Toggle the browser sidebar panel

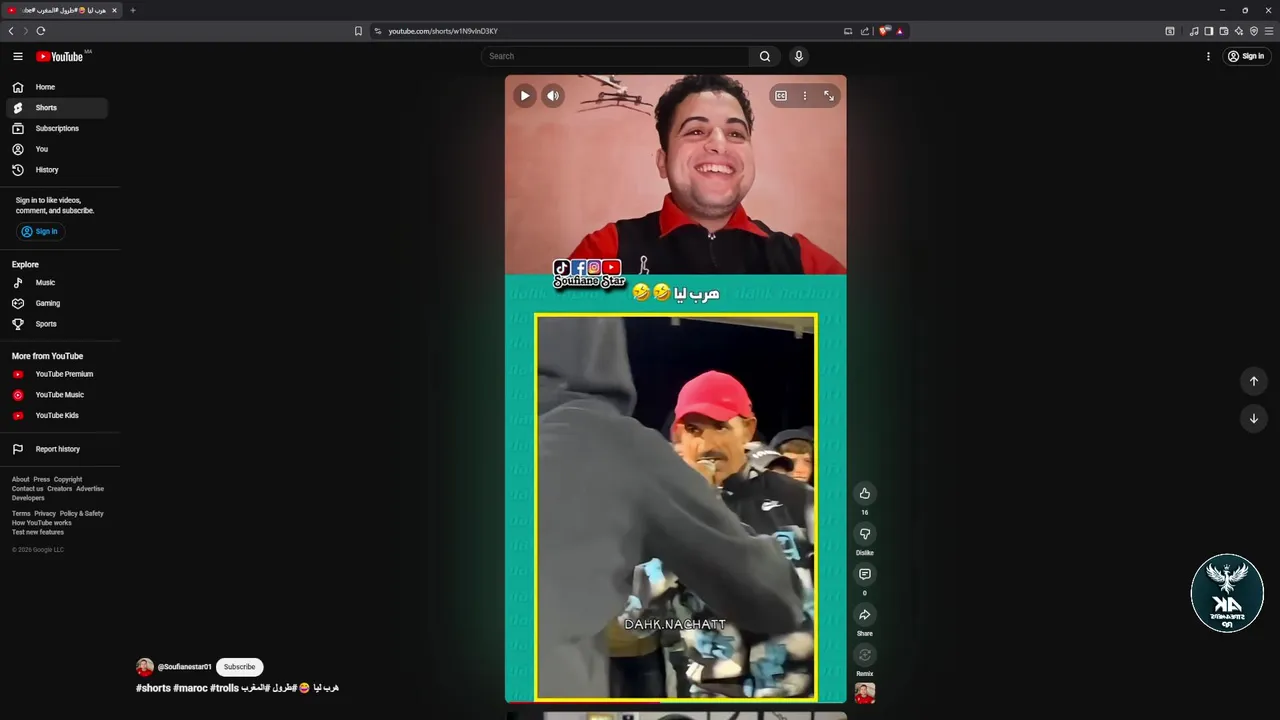click(x=1208, y=31)
